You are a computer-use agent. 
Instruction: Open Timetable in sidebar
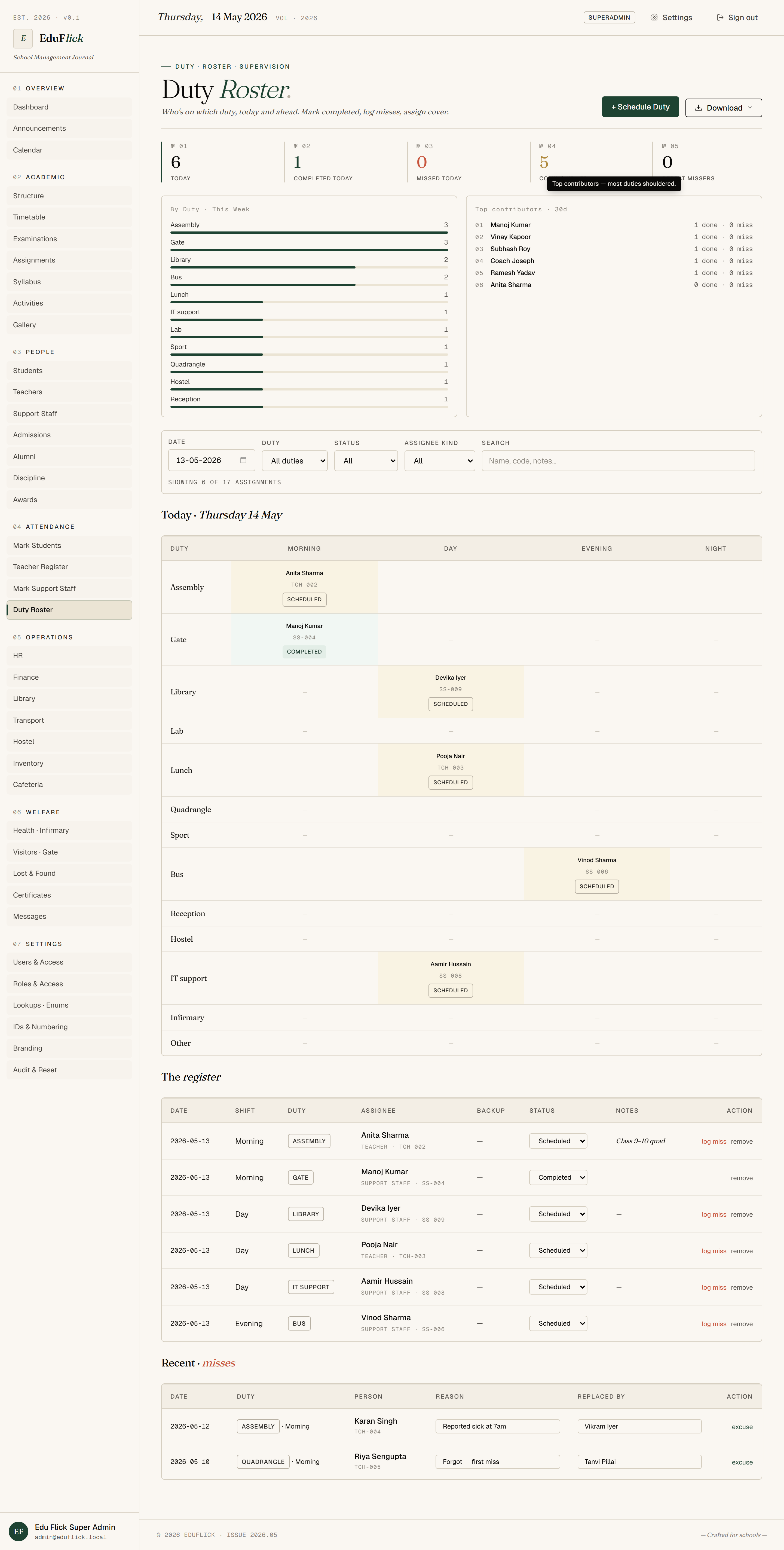69,217
